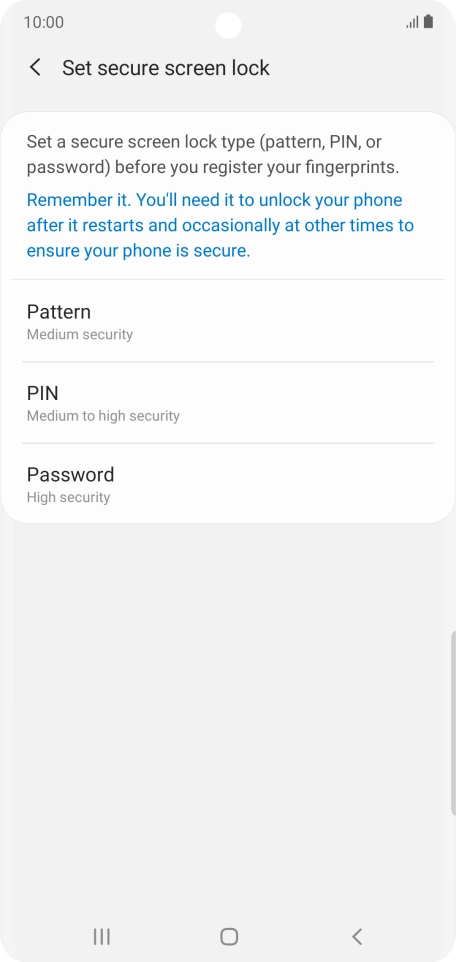
Task: Tap the "Medium security" subtitle under Pattern
Action: 80,334
